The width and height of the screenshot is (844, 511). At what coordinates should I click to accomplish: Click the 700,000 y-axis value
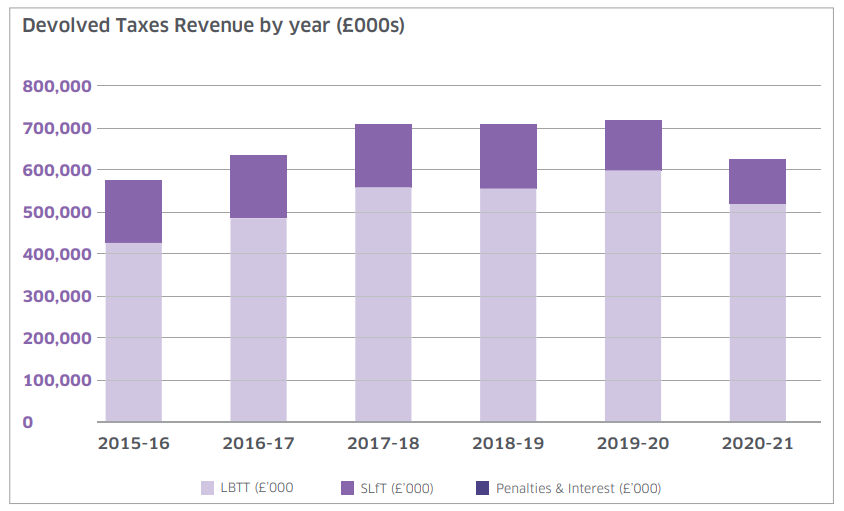57,128
